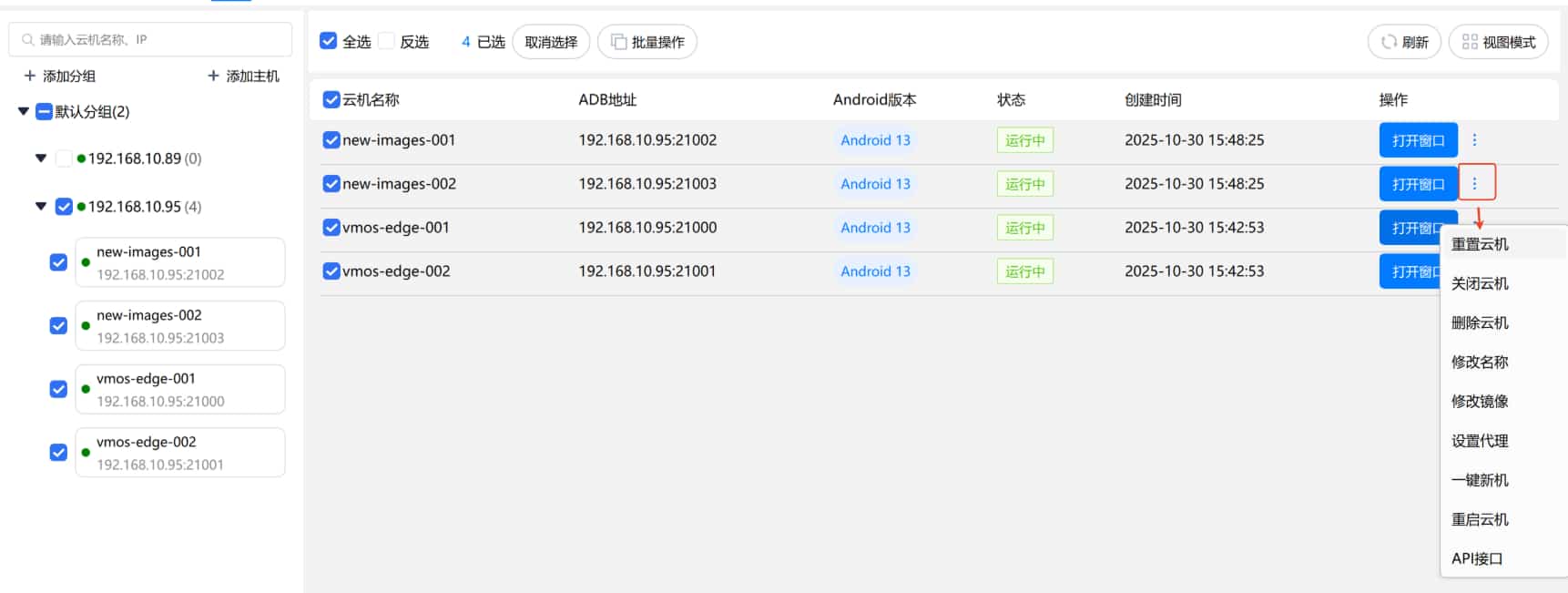Open window for new-images-001
This screenshot has width=1568, height=593.
(1418, 140)
